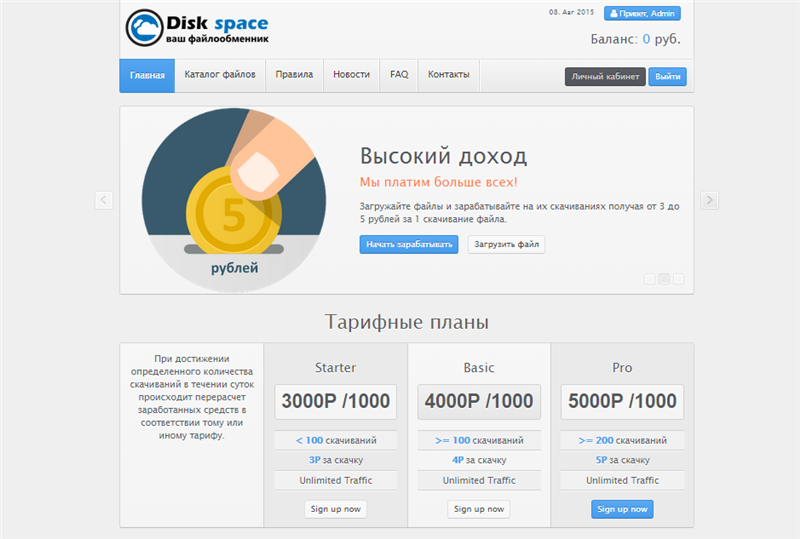The width and height of the screenshot is (800, 539).
Task: Sign up now for Starter plan
Action: (x=336, y=509)
